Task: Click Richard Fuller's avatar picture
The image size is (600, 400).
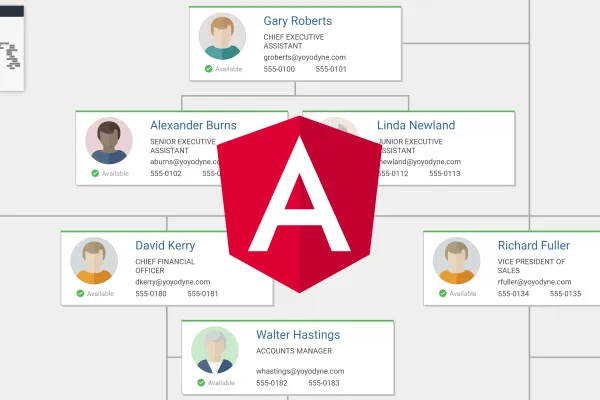Action: click(x=456, y=261)
